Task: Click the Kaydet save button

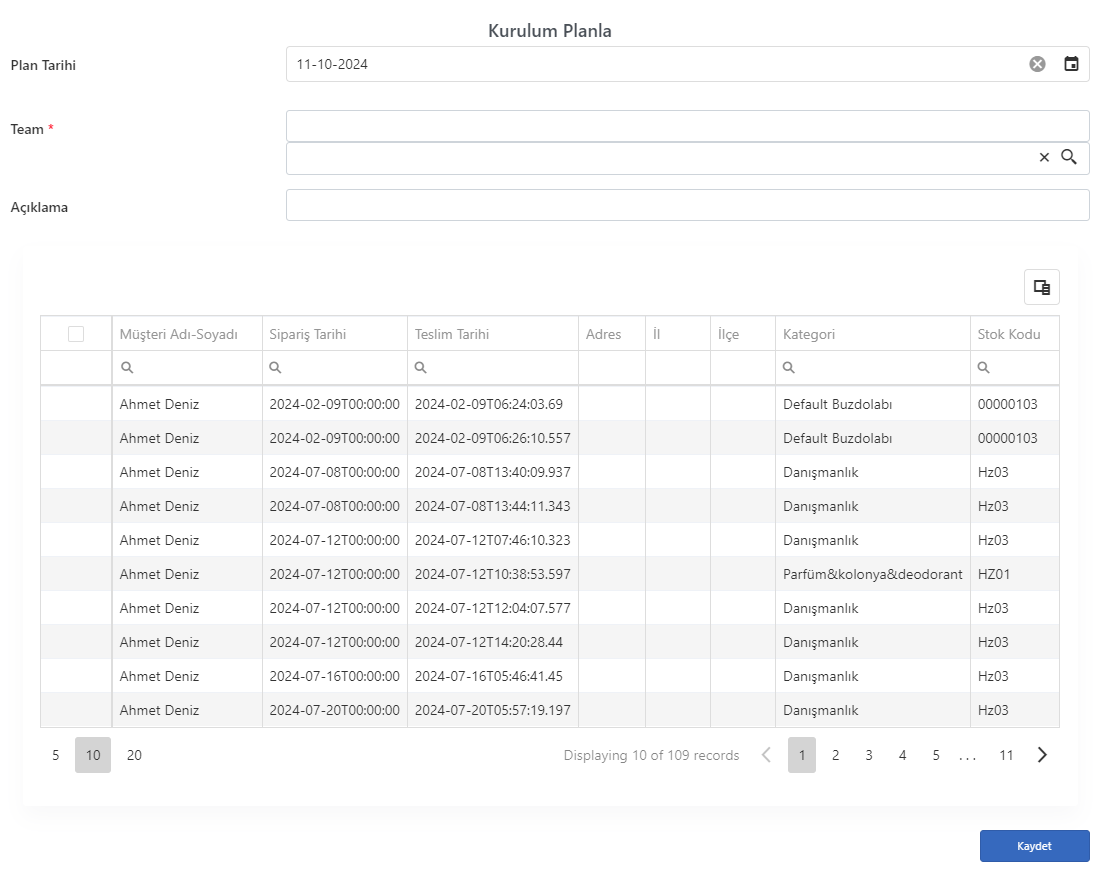Action: [x=1035, y=846]
